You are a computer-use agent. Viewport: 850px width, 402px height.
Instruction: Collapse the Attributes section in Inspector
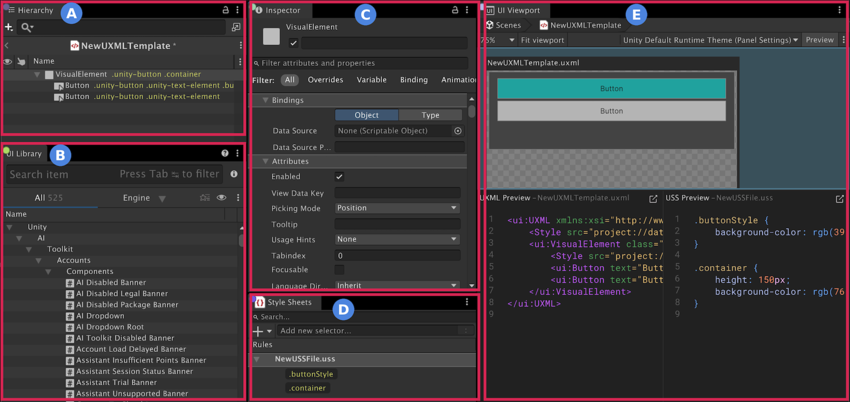[x=266, y=161]
